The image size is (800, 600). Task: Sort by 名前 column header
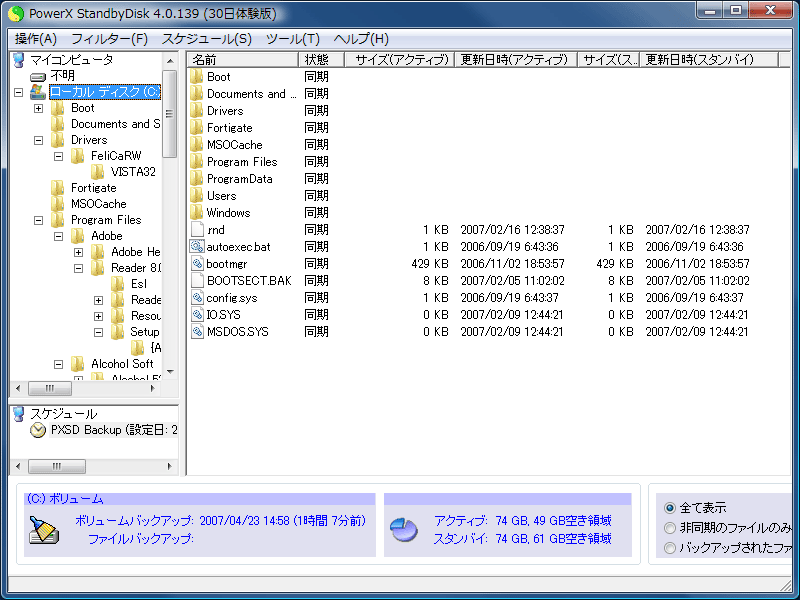(243, 60)
